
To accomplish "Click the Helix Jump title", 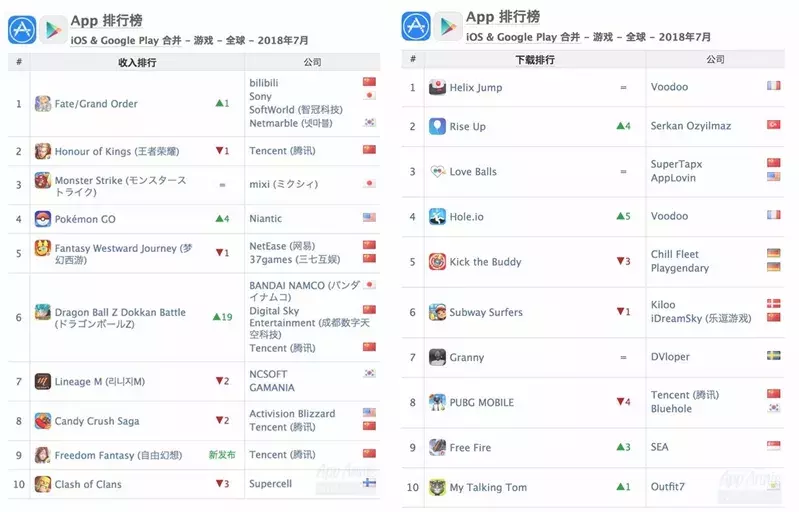I will pos(476,88).
